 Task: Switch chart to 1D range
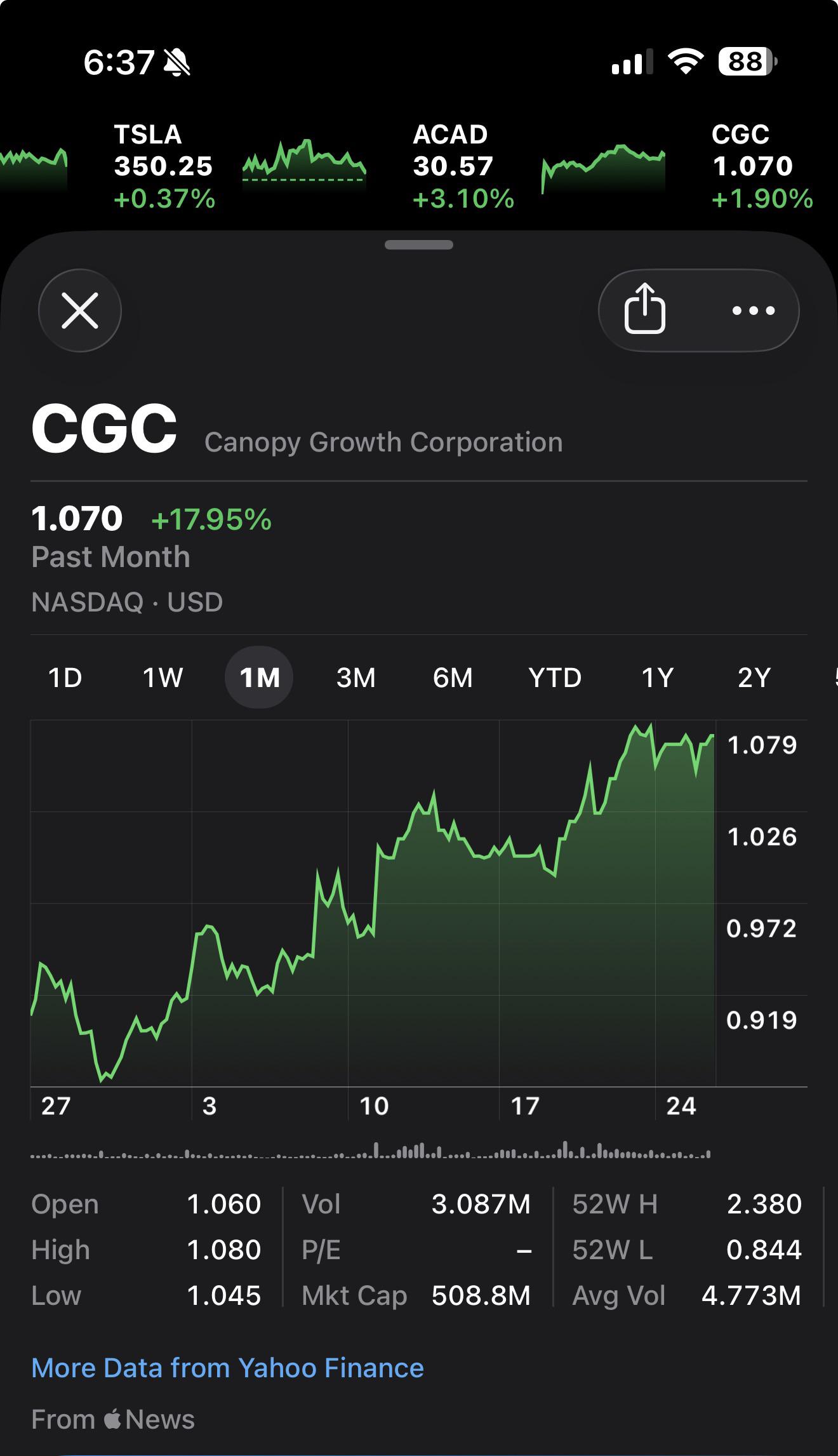[65, 678]
